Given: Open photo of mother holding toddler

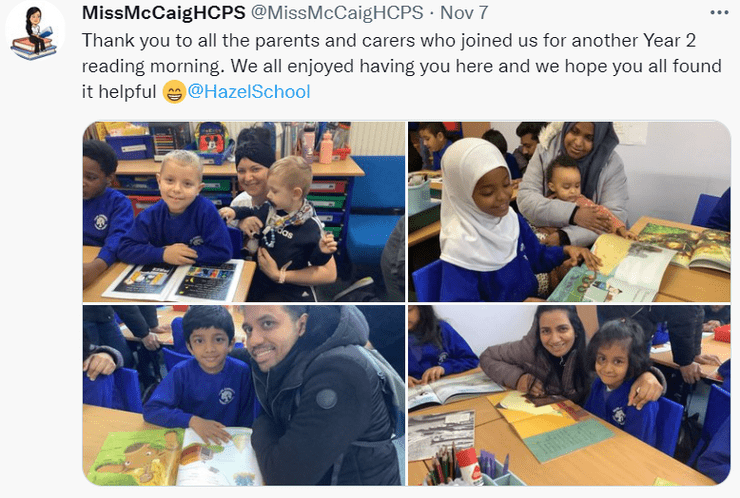Looking at the screenshot, I should [244, 212].
